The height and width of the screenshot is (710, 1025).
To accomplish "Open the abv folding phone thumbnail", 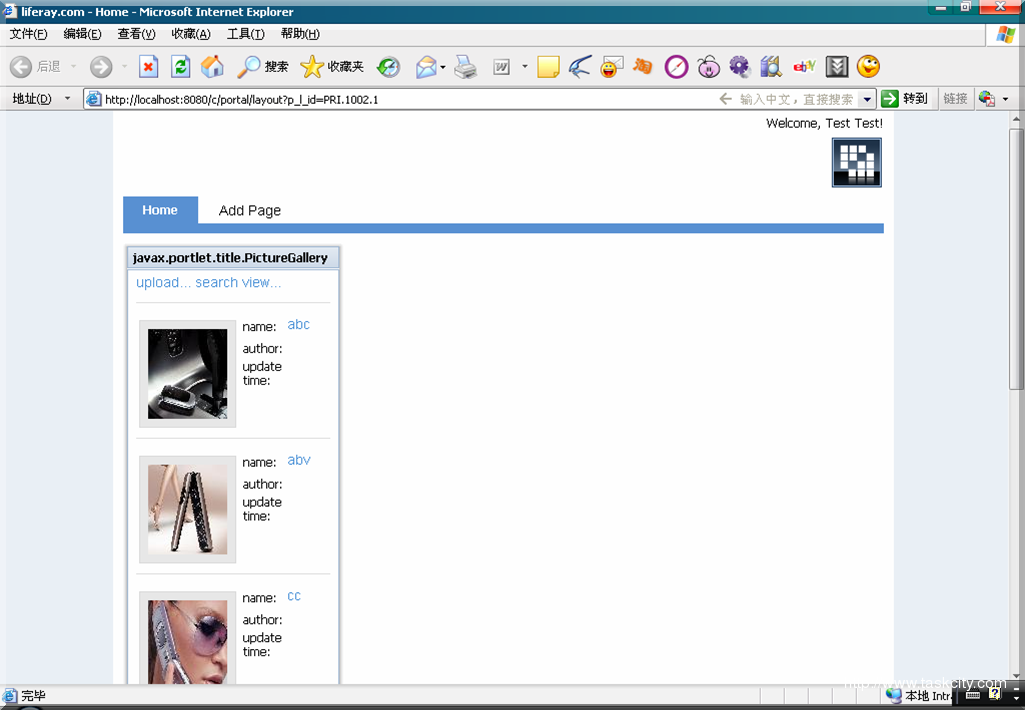I will pos(188,509).
